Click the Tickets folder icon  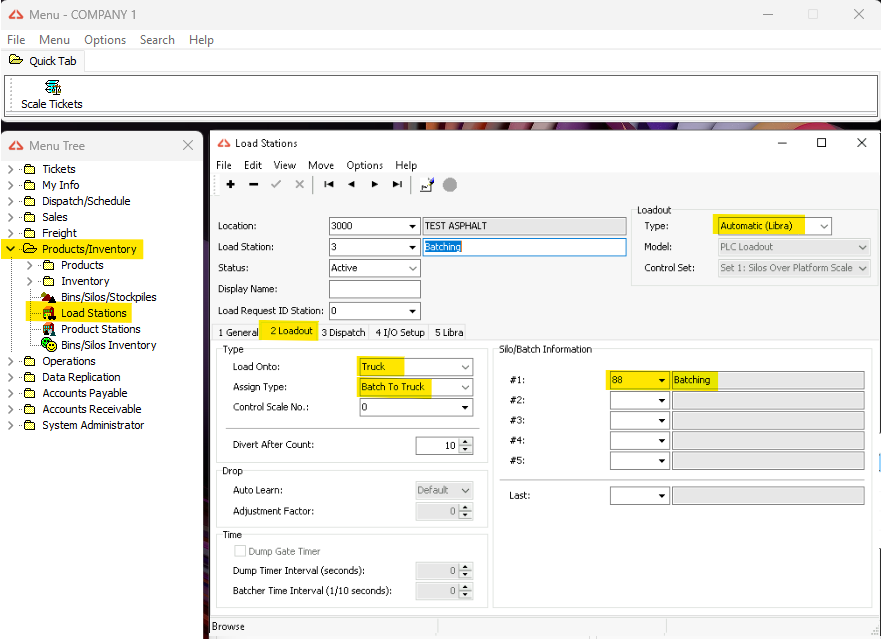30,169
